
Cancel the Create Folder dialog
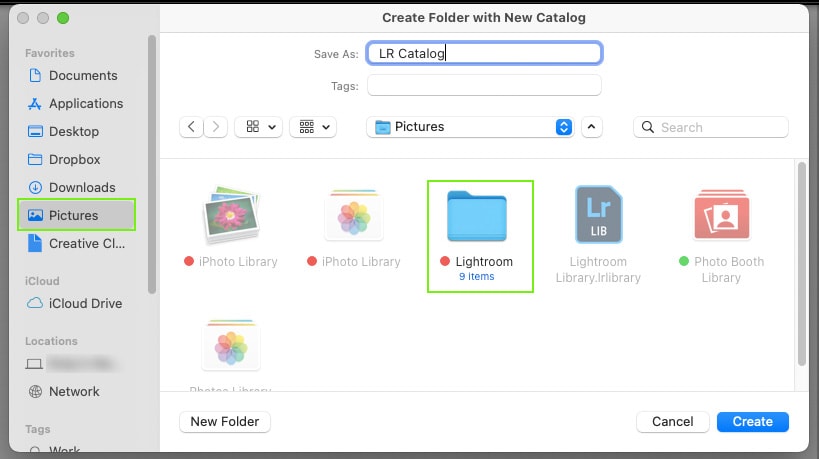click(673, 421)
